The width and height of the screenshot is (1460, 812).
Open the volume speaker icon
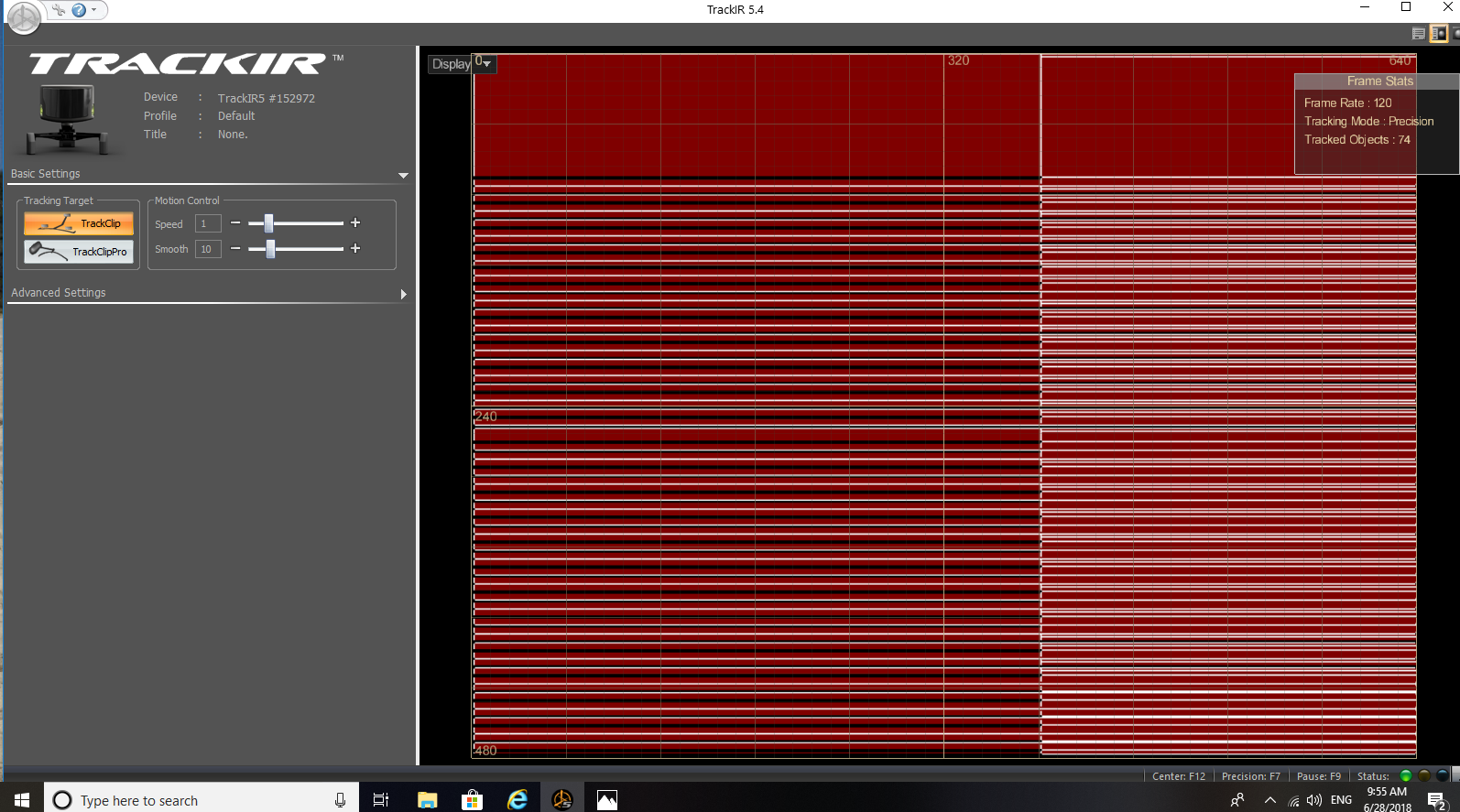1314,800
